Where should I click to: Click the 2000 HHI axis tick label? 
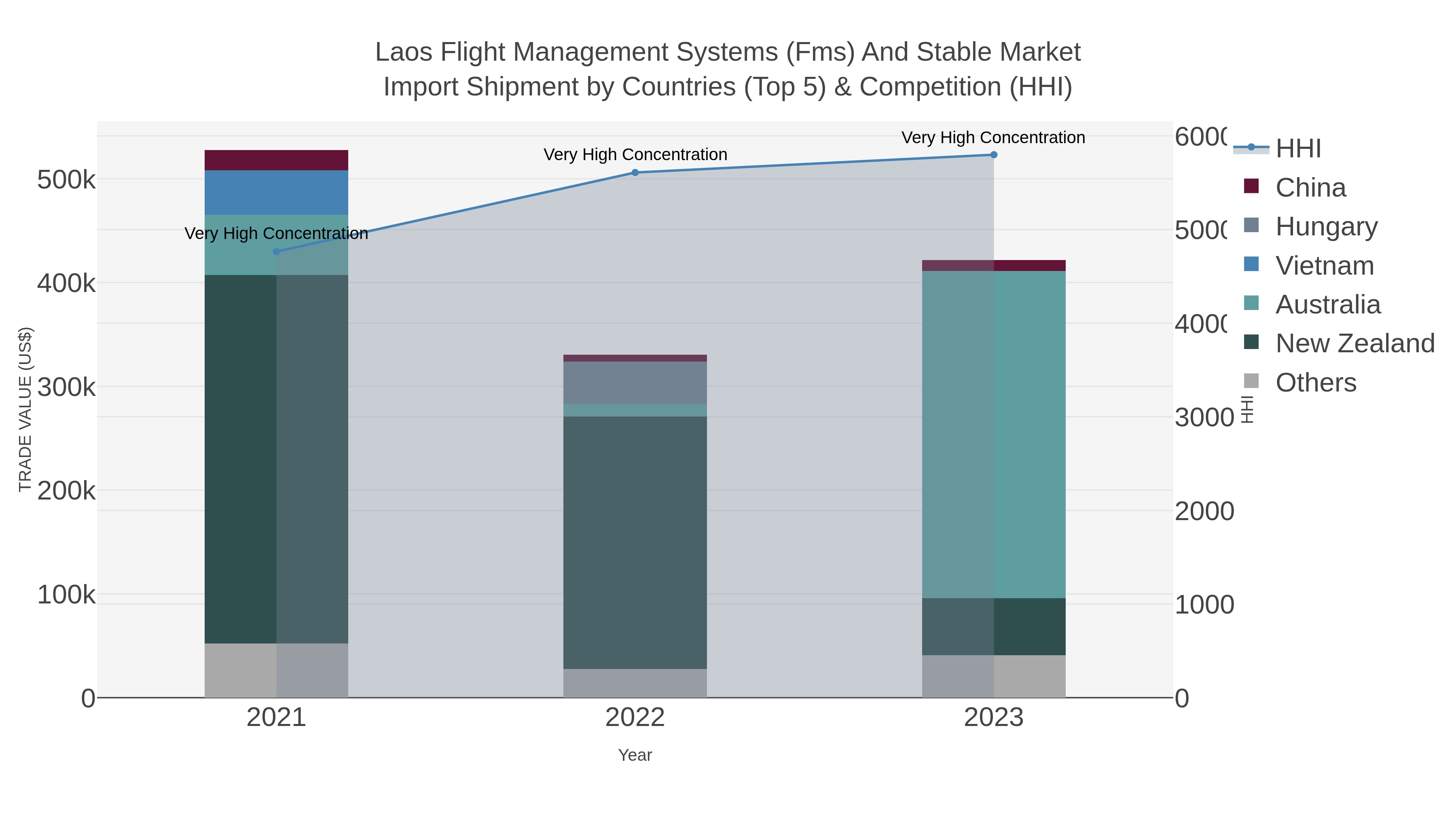(1204, 512)
